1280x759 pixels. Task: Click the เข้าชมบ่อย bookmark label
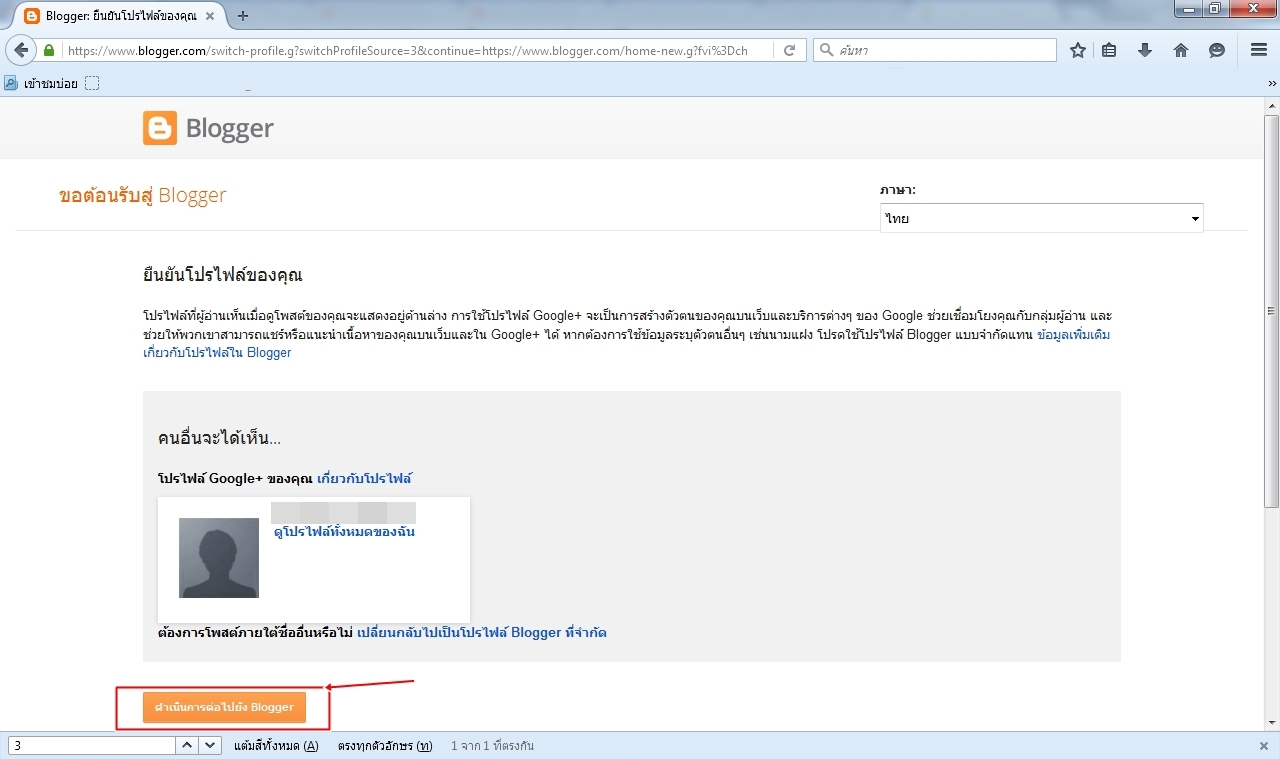(x=51, y=83)
